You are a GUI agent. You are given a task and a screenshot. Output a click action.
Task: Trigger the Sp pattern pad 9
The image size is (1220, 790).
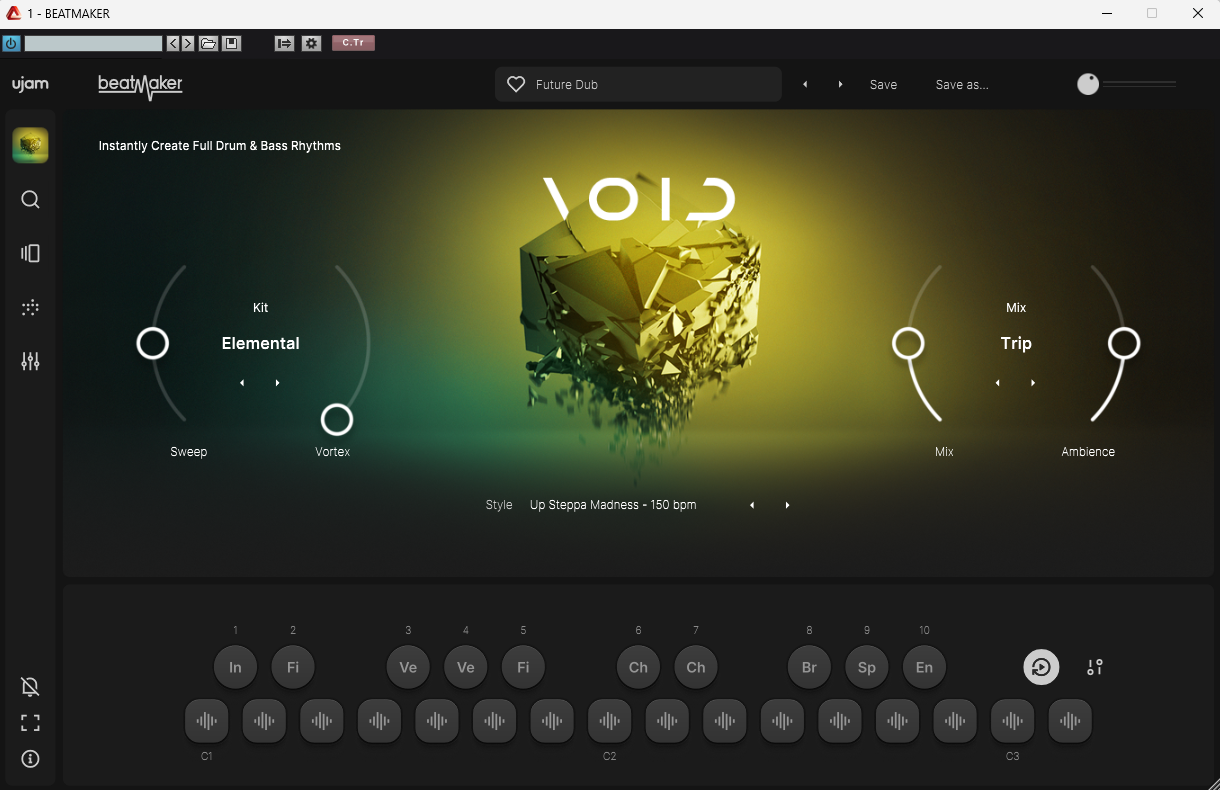pos(867,667)
